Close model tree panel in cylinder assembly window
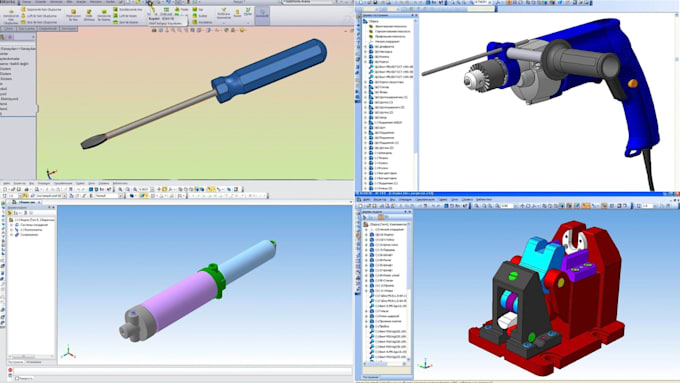Image resolution: width=680 pixels, height=383 pixels. coord(53,207)
